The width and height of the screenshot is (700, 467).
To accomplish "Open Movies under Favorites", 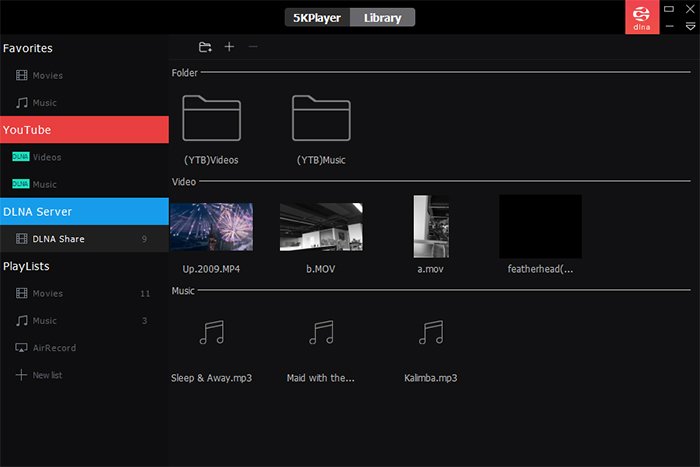I will pyautogui.click(x=84, y=75).
